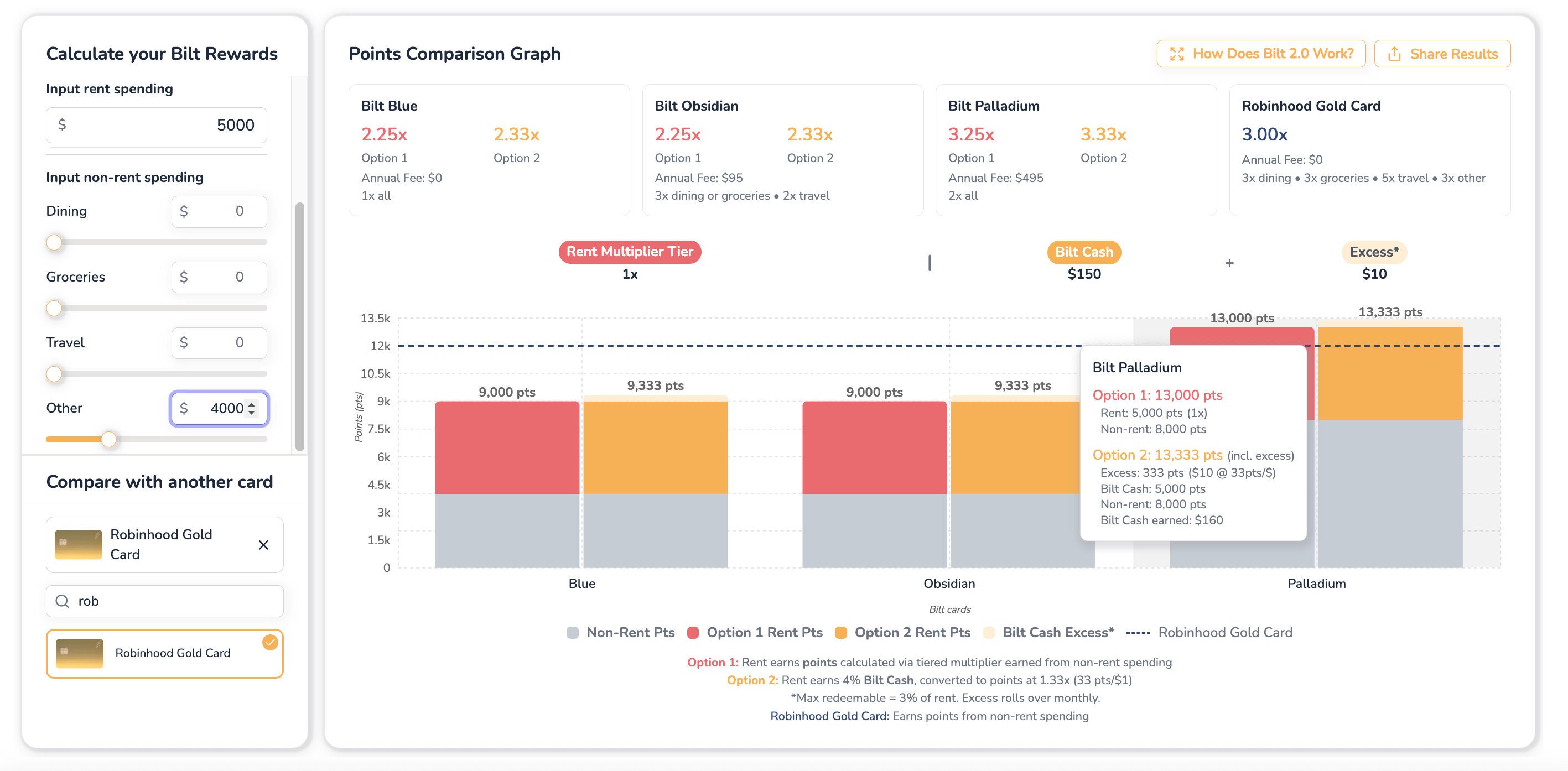
Task: Click the expand icon beside How Does Bilt 2.0 Work
Action: point(1177,54)
